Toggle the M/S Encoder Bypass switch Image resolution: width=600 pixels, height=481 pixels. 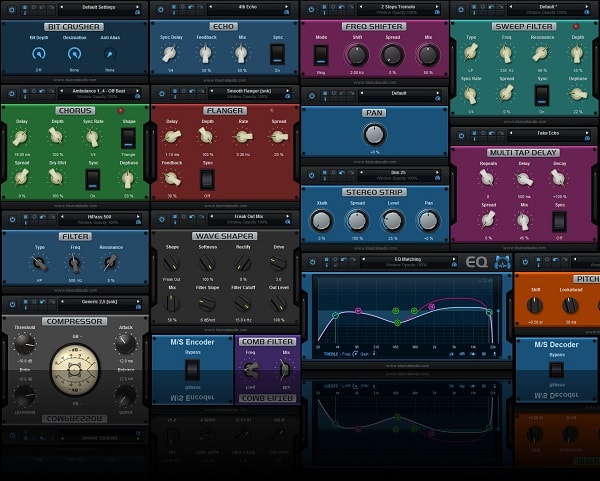pos(192,369)
